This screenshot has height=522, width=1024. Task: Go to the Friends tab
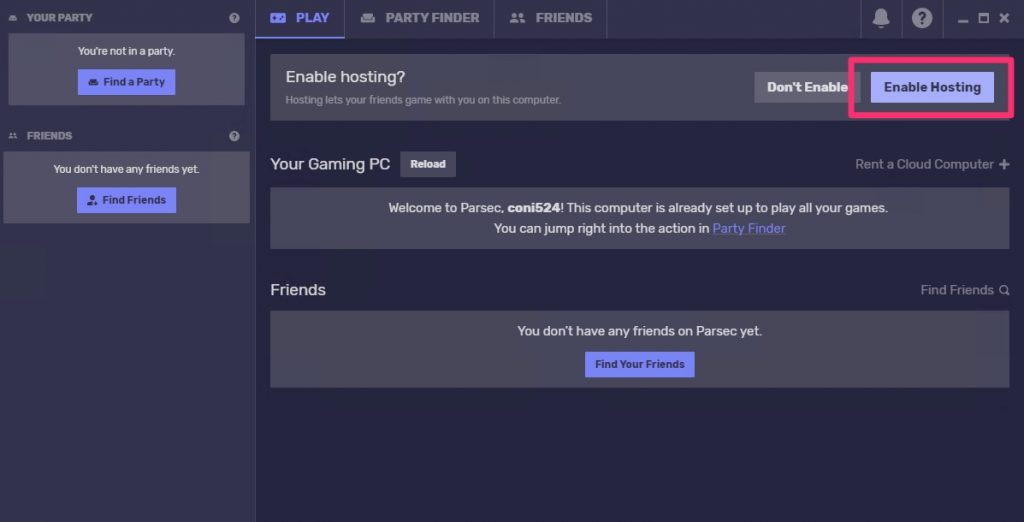tap(551, 18)
